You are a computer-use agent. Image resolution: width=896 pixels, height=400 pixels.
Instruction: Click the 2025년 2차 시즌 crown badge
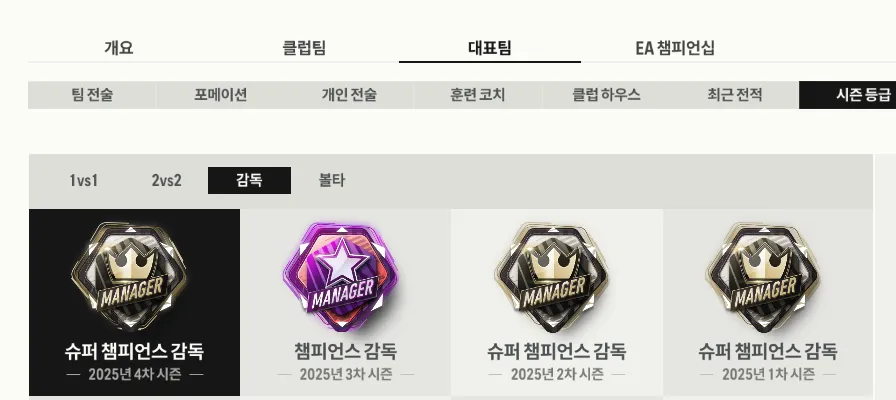click(553, 278)
